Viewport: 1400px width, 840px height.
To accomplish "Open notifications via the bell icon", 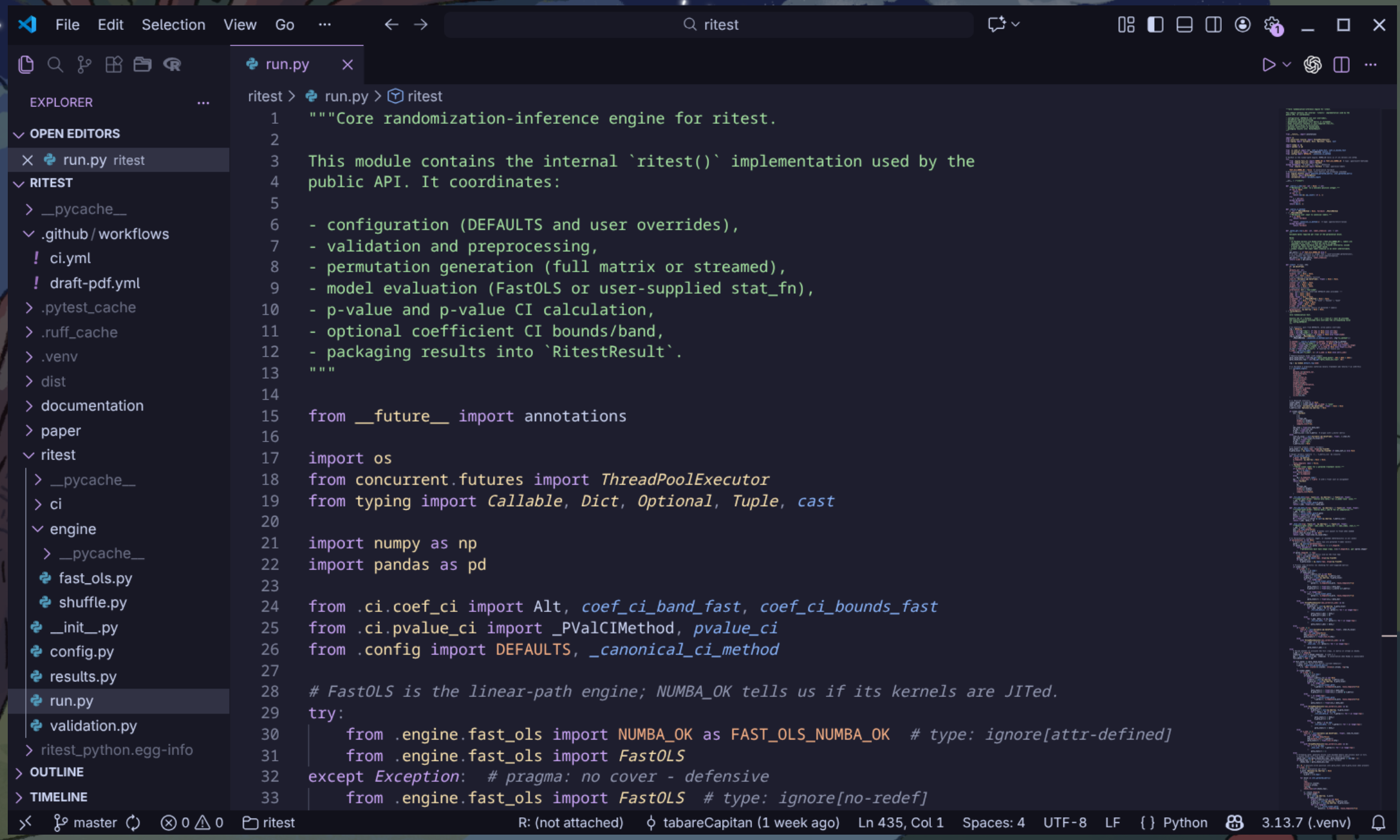I will point(1380,822).
